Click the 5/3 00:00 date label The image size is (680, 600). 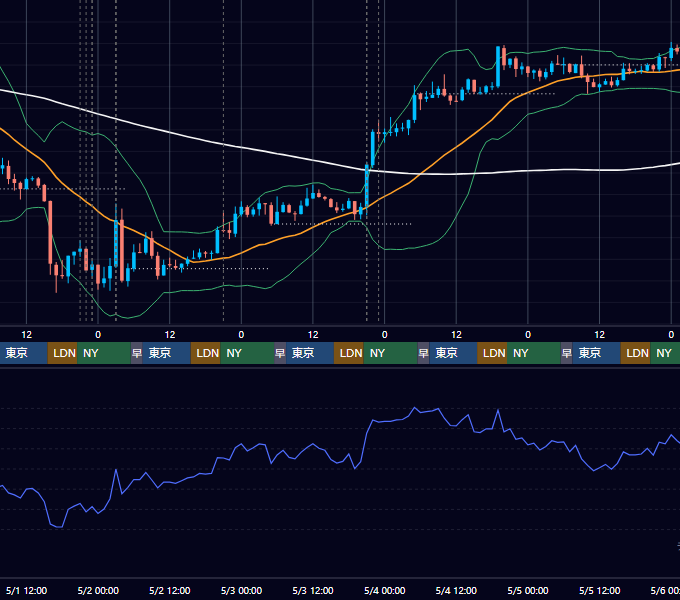pyautogui.click(x=241, y=590)
